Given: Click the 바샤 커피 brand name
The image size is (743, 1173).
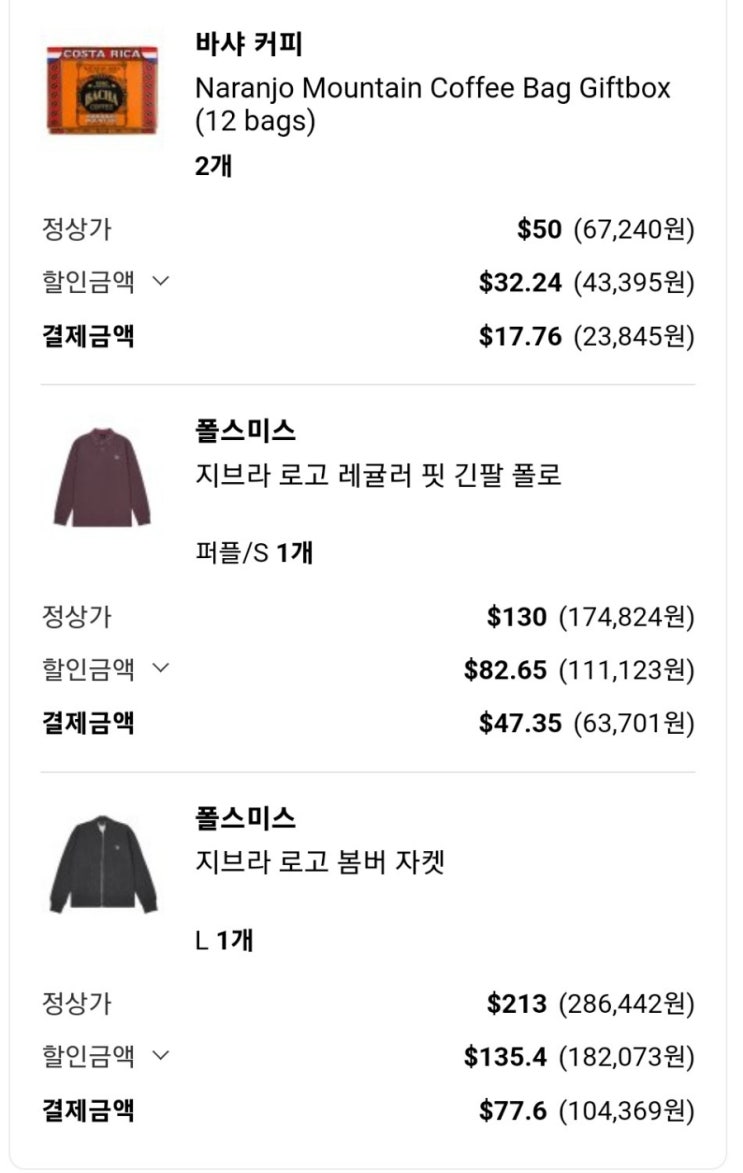Looking at the screenshot, I should coord(248,45).
